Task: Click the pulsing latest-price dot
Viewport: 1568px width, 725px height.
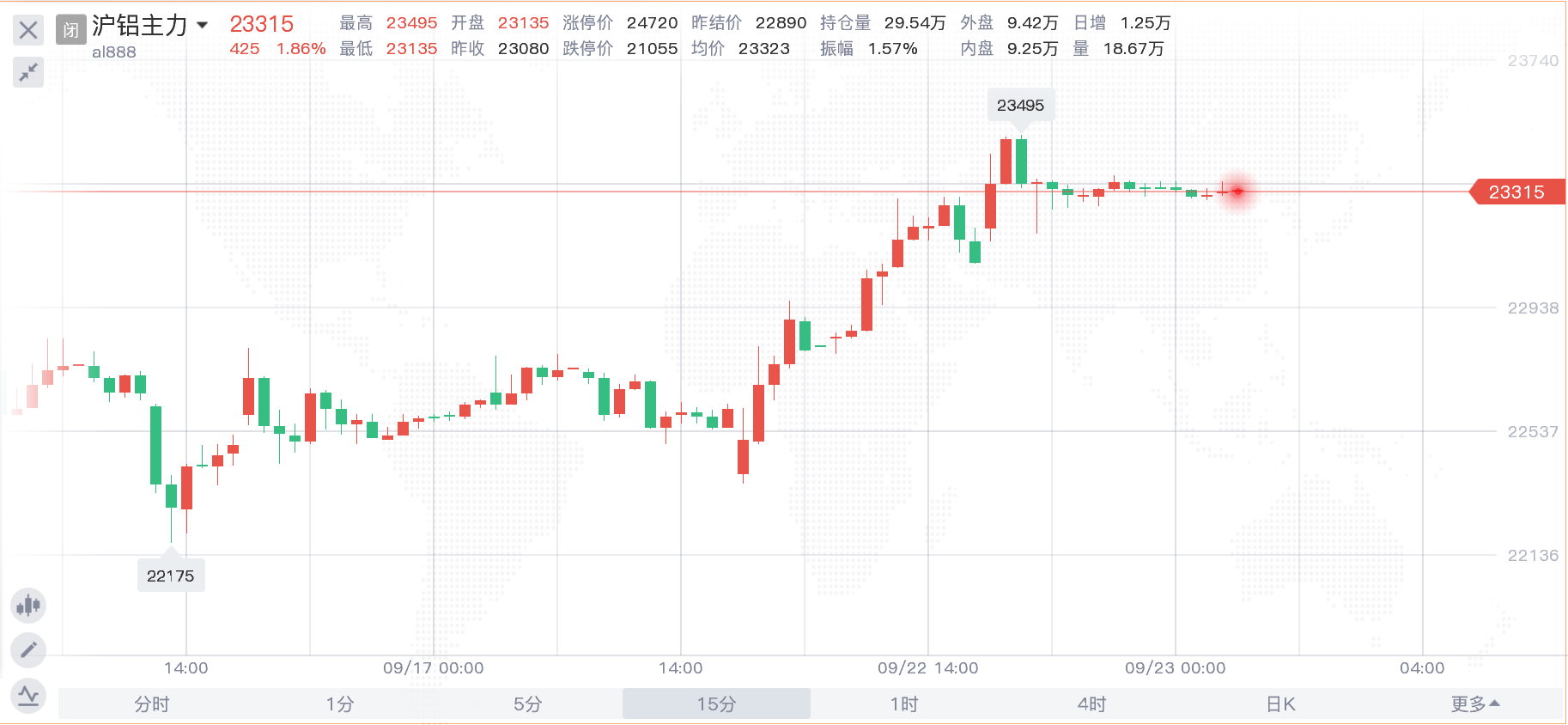Action: 1237,192
